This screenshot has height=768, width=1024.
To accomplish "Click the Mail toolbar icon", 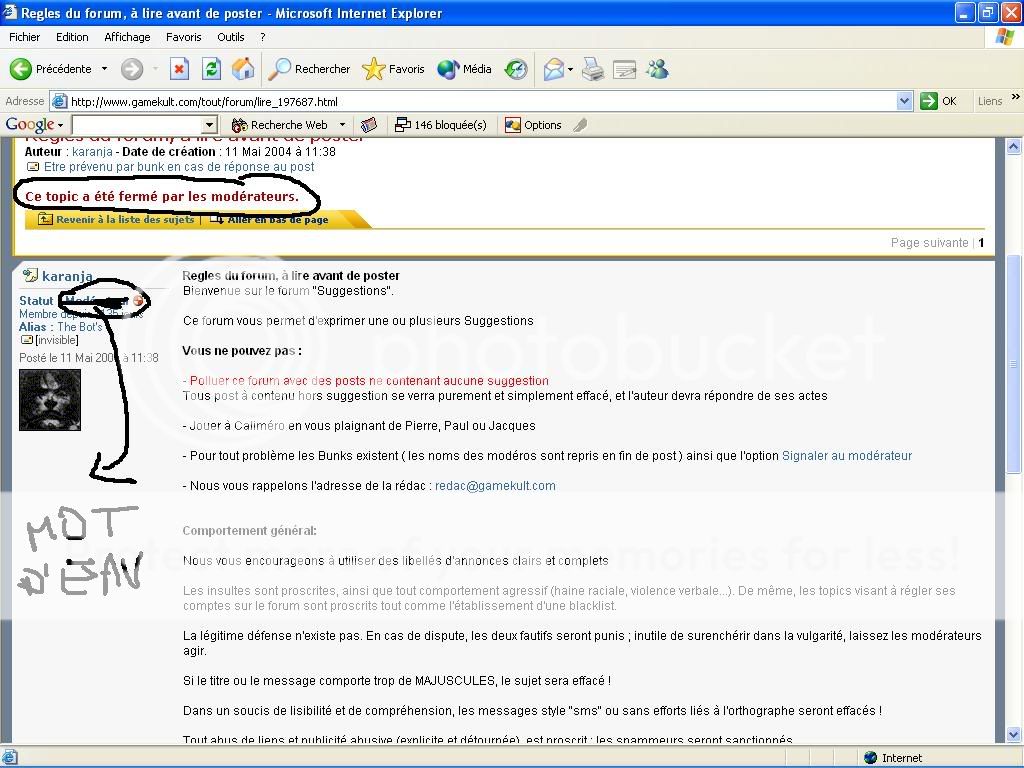I will (554, 69).
